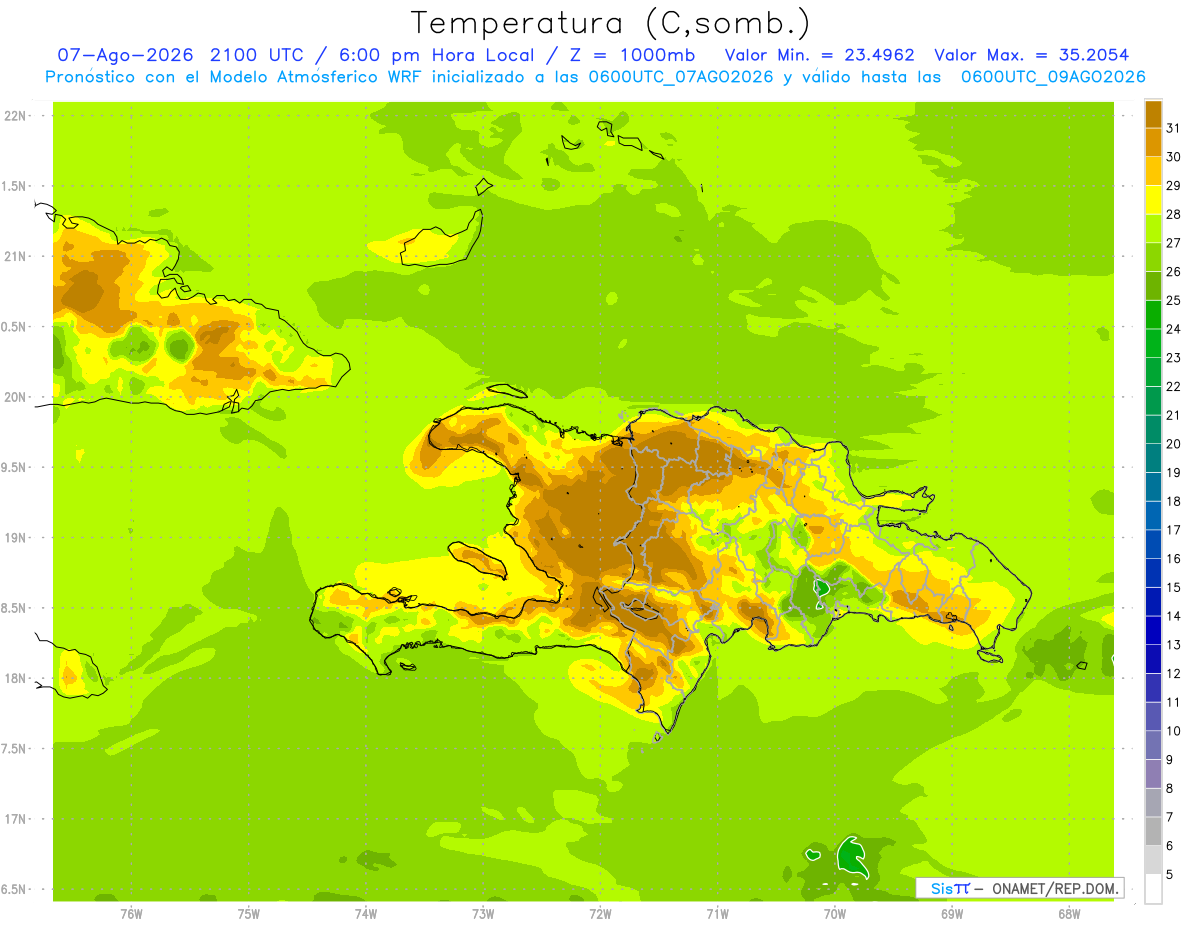Click the '2100 UTC' time text
The image size is (1200, 927).
tap(259, 55)
